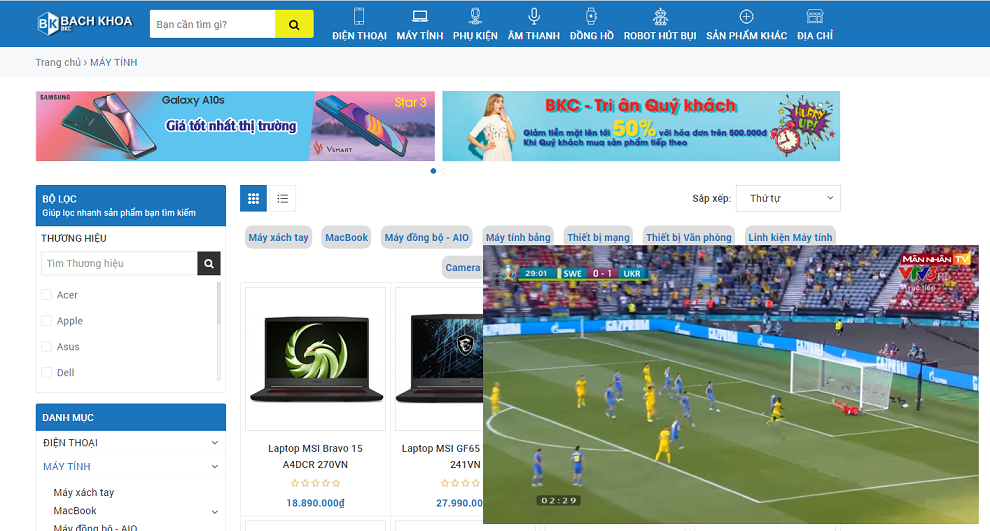Select the MacBook filter tag
This screenshot has height=531, width=990.
tap(346, 237)
